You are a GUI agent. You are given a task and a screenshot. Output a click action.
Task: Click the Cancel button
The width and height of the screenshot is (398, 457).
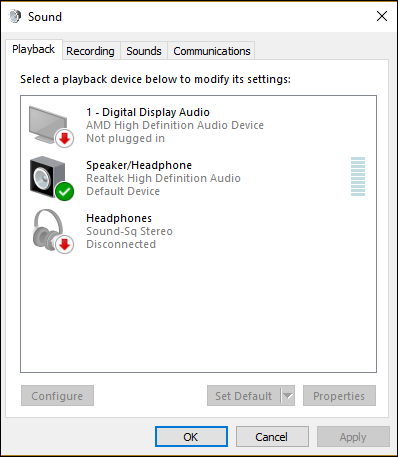pyautogui.click(x=272, y=437)
